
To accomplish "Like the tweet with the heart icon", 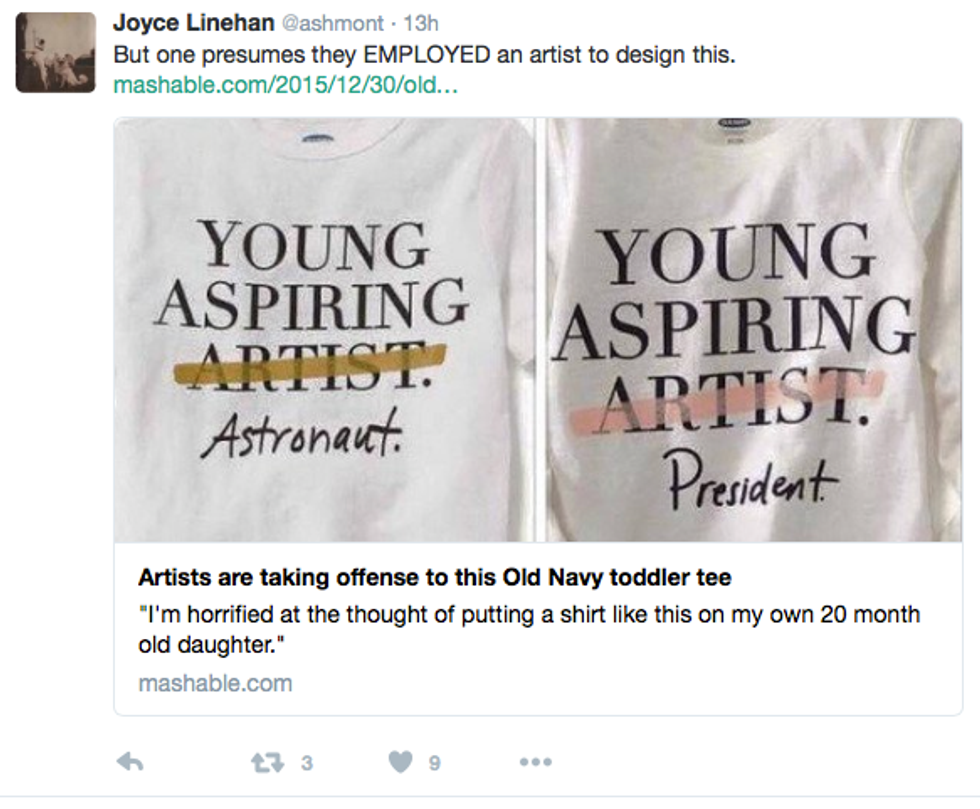I will [400, 763].
